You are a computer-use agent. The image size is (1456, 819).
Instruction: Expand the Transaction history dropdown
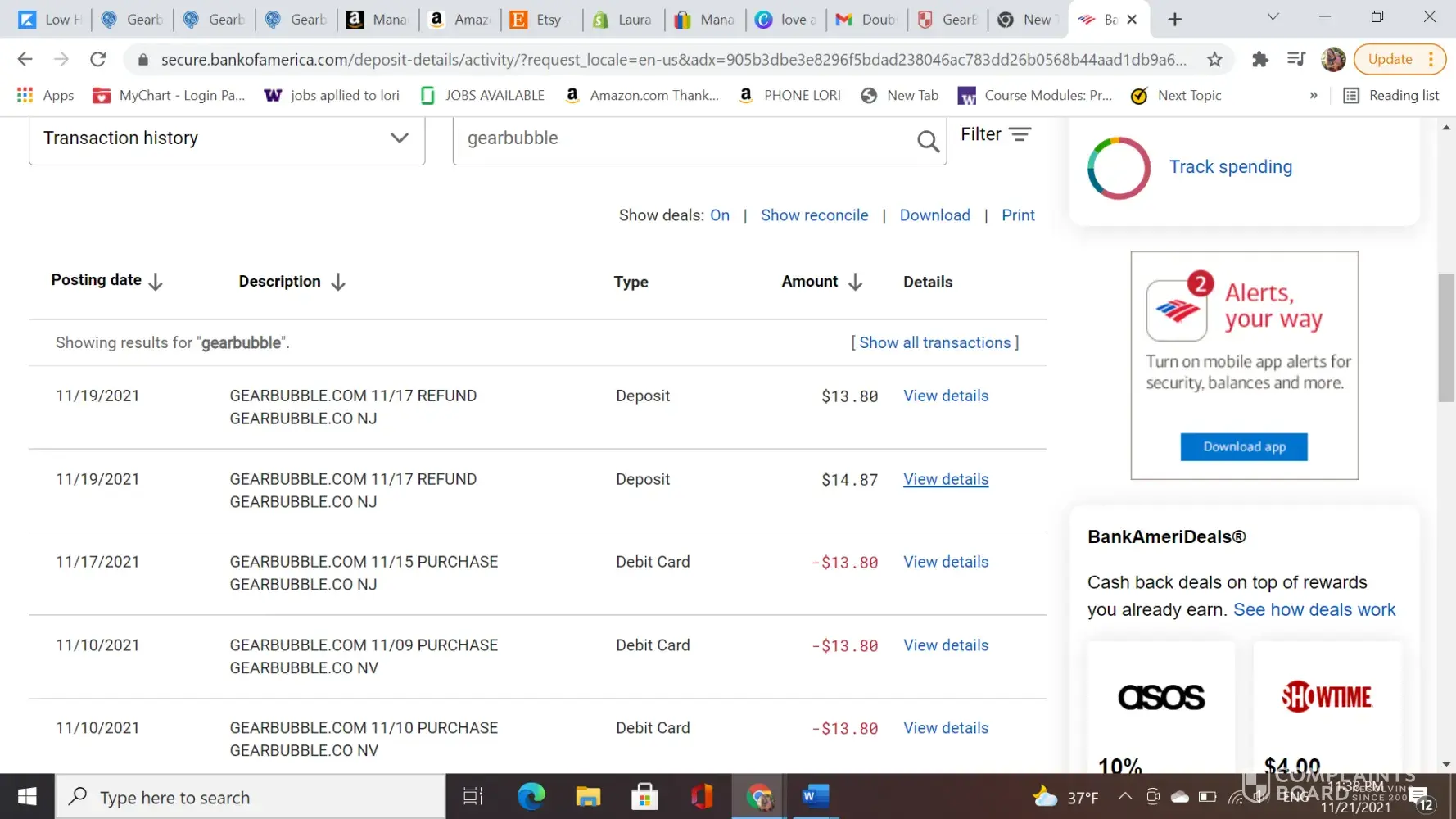(x=227, y=138)
